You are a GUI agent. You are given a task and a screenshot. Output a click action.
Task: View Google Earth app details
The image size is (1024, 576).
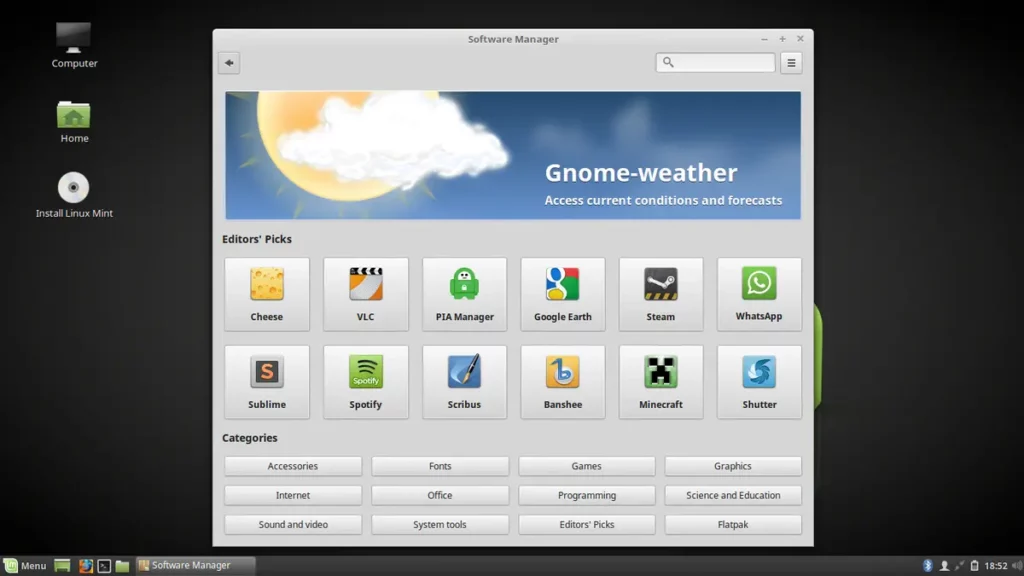coord(562,293)
